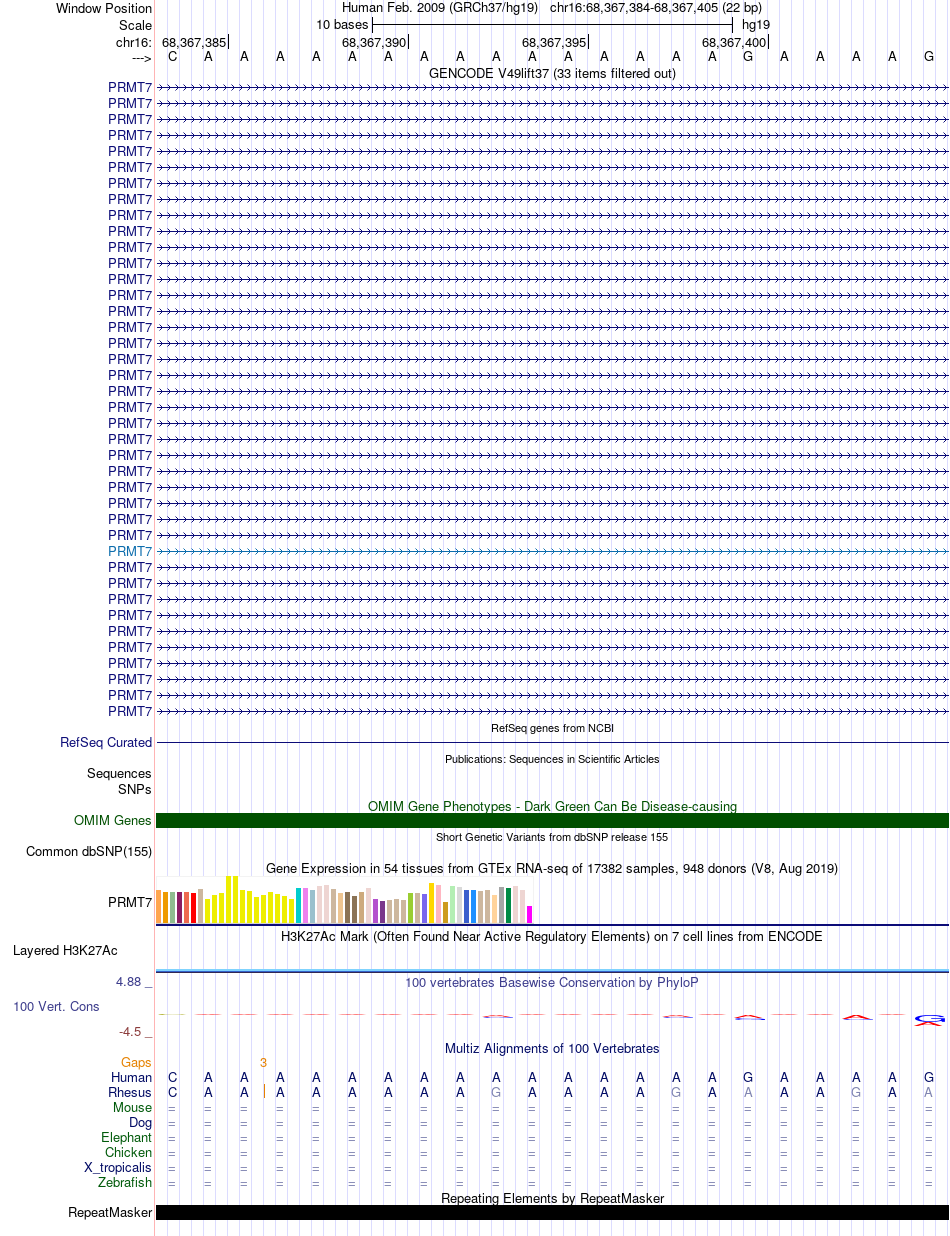
Task: Click the orange insertion bar in Rhesus row
Action: 264,1092
